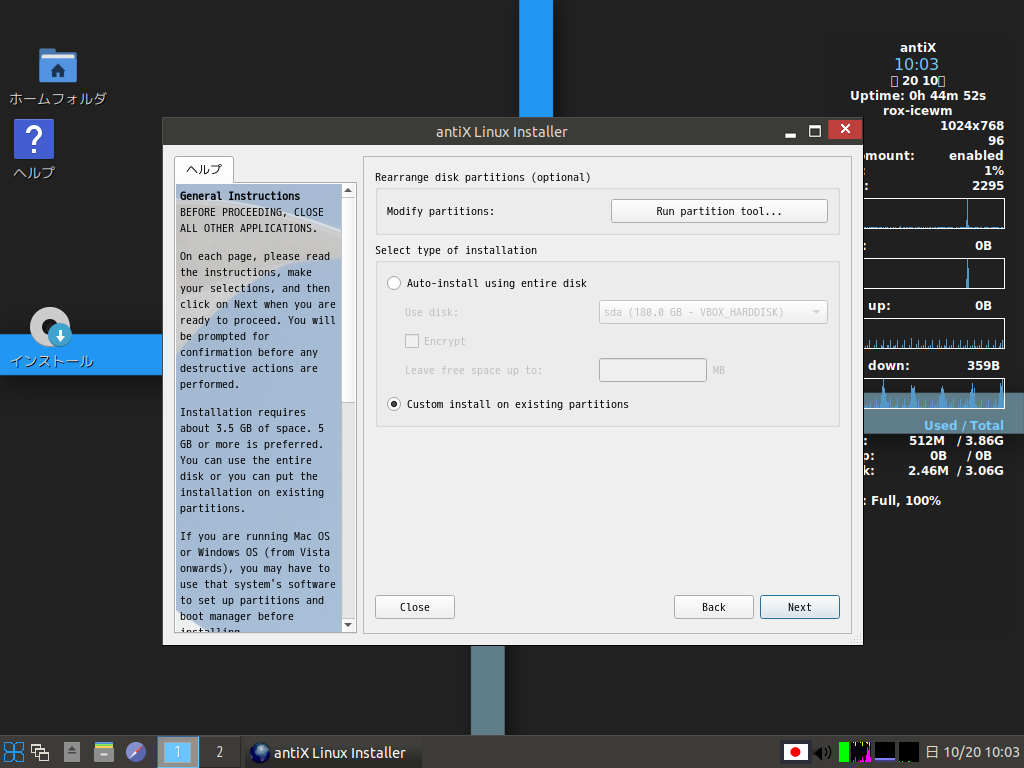The image size is (1024, 768).
Task: Click the CPU usage monitor in tray
Action: tap(861, 752)
